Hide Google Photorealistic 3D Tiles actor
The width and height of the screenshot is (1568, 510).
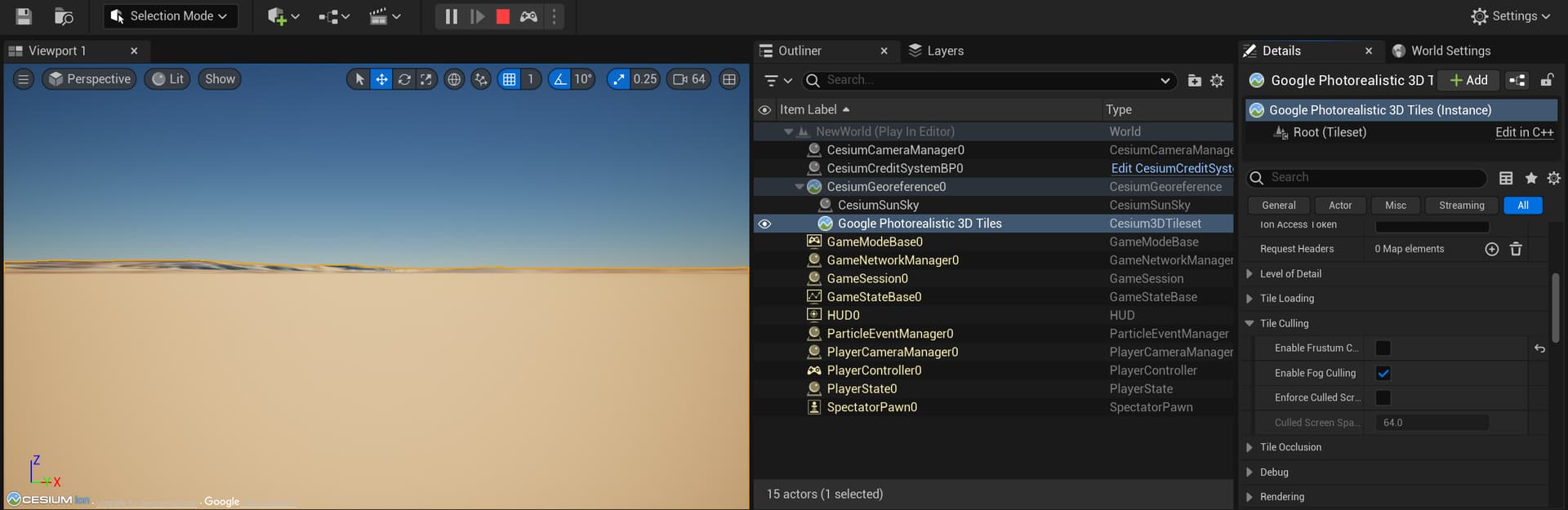pyautogui.click(x=764, y=224)
